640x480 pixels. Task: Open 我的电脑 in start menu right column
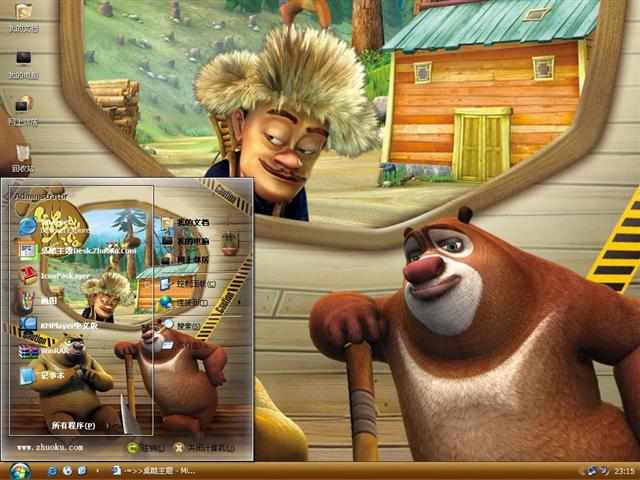coord(185,241)
